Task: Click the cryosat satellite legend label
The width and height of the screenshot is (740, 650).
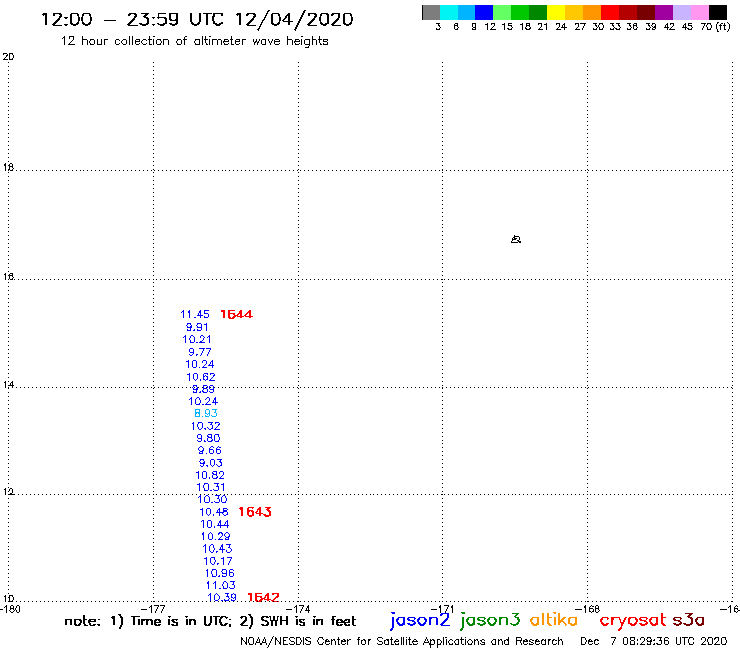Action: [633, 621]
